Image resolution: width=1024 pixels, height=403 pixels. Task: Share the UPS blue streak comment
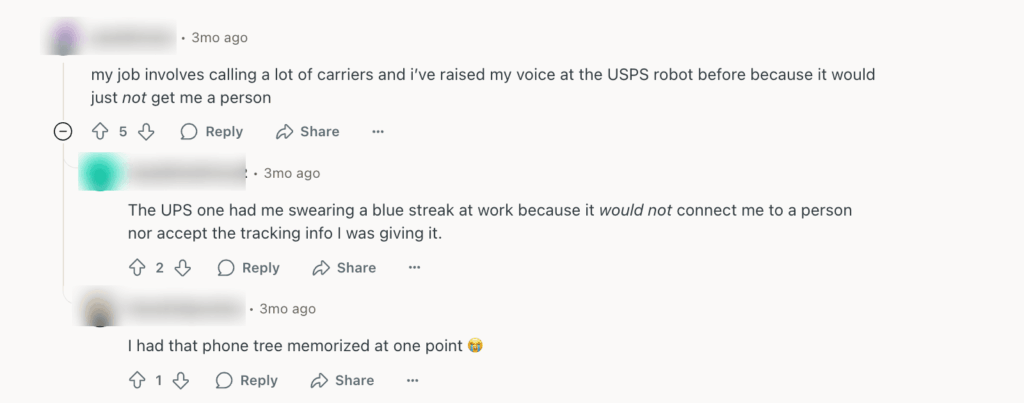[344, 268]
